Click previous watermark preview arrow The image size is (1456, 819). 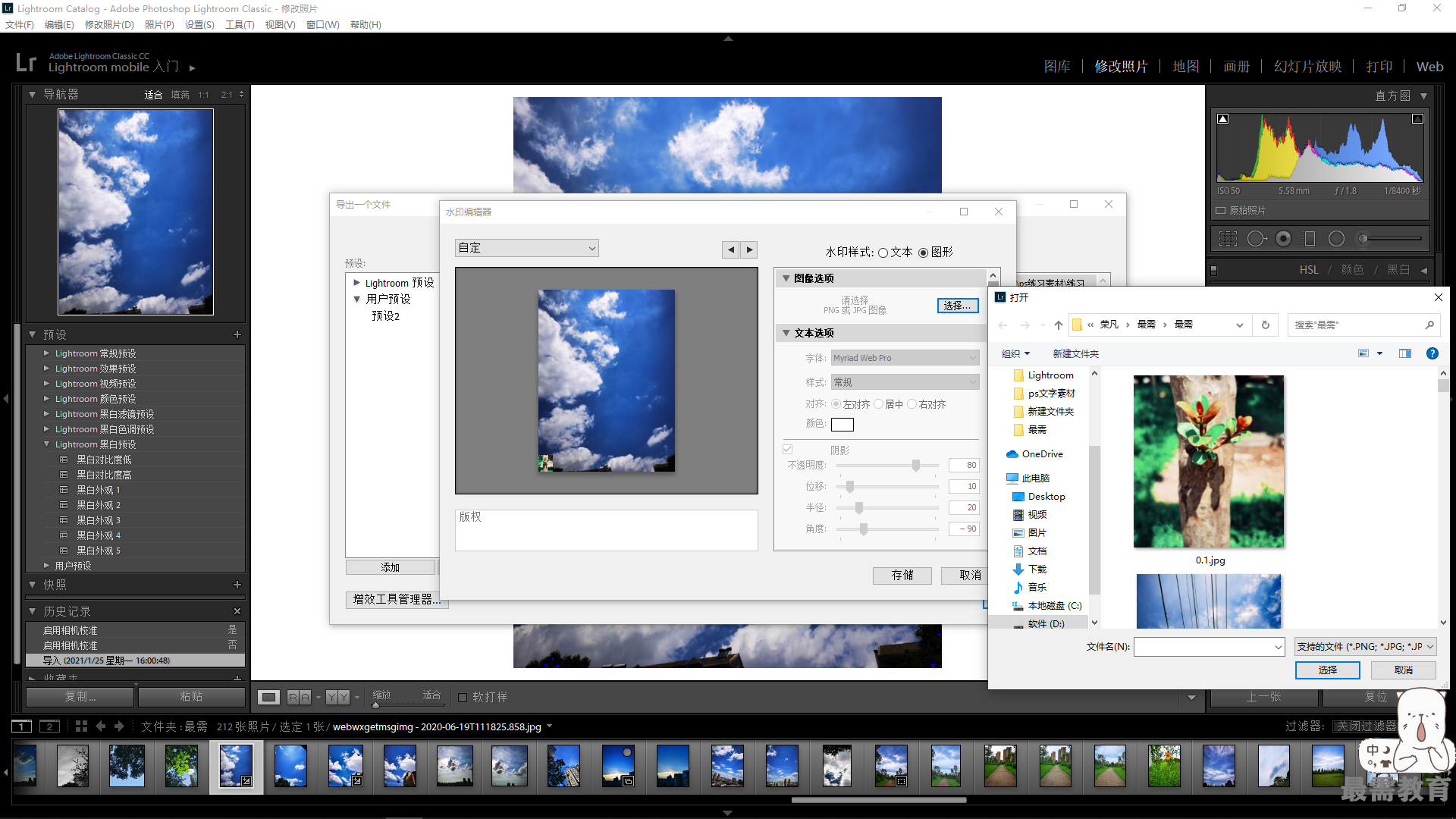730,249
